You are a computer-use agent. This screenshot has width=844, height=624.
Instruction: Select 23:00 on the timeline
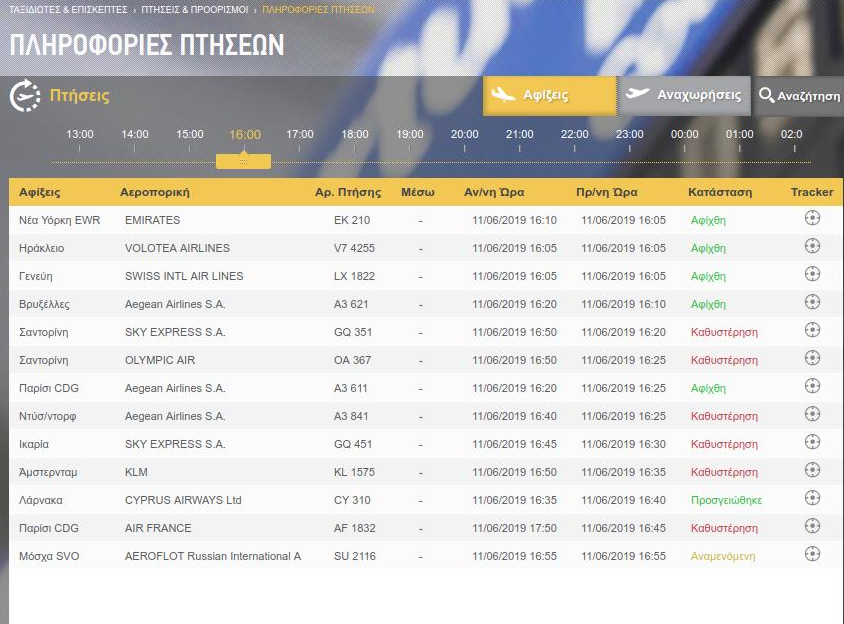pos(629,134)
